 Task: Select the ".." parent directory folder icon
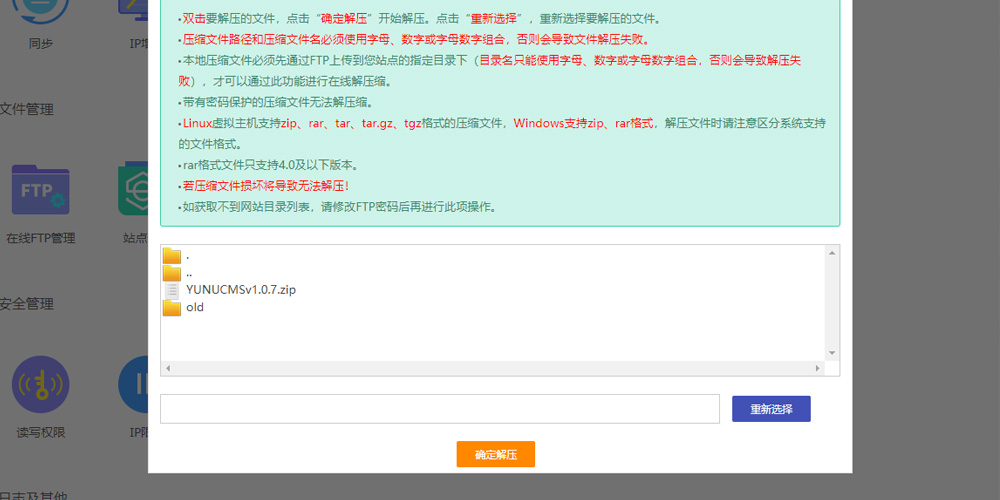click(171, 273)
